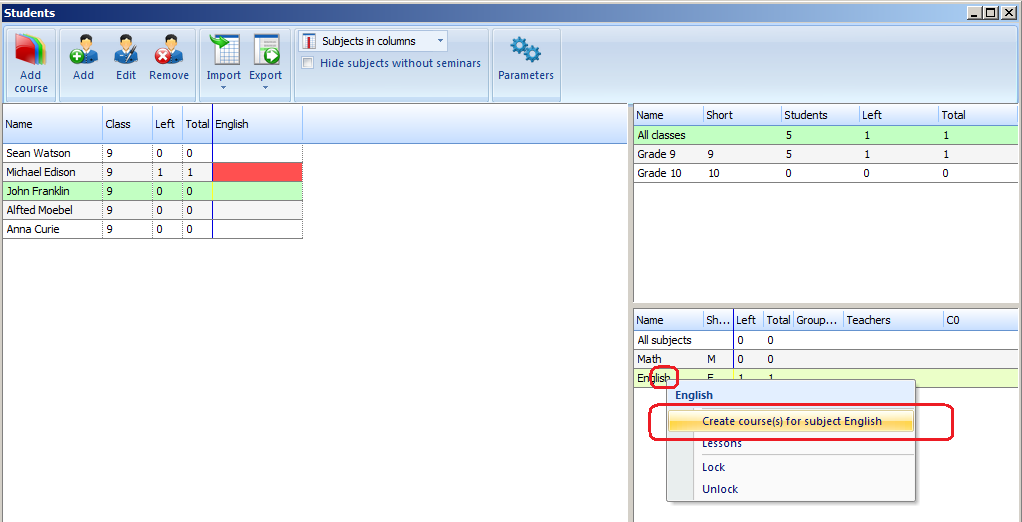The image size is (1022, 522).
Task: Click the Edit student icon
Action: [x=126, y=50]
